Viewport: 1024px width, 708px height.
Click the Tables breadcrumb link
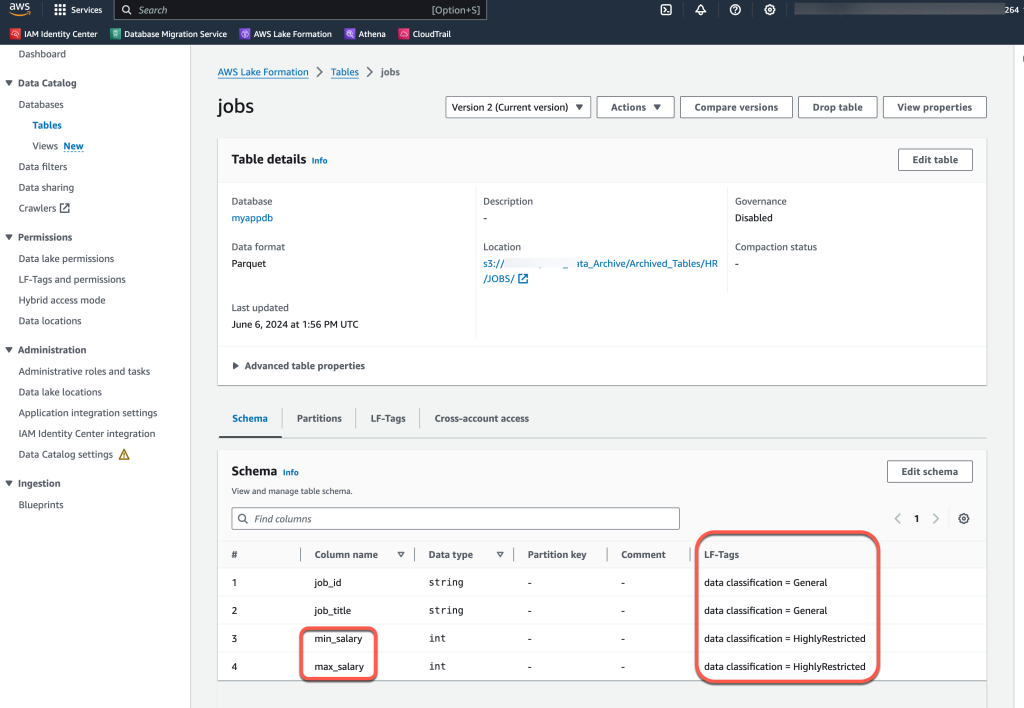(x=344, y=72)
